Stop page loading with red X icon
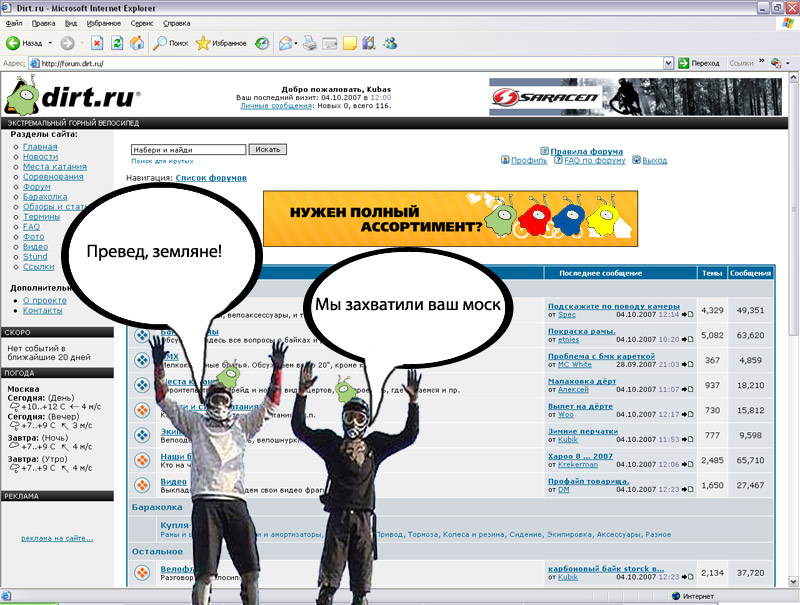 97,43
